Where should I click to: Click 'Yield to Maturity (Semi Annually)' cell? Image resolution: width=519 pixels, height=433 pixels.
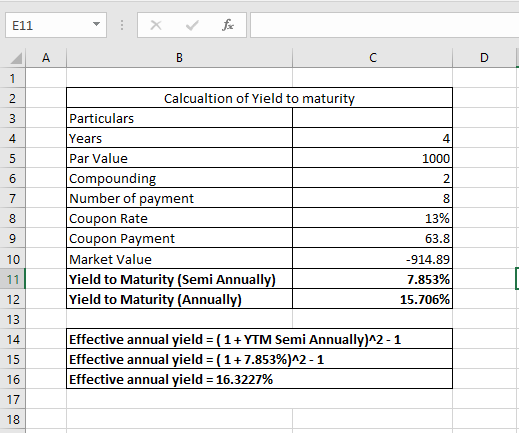click(x=179, y=279)
